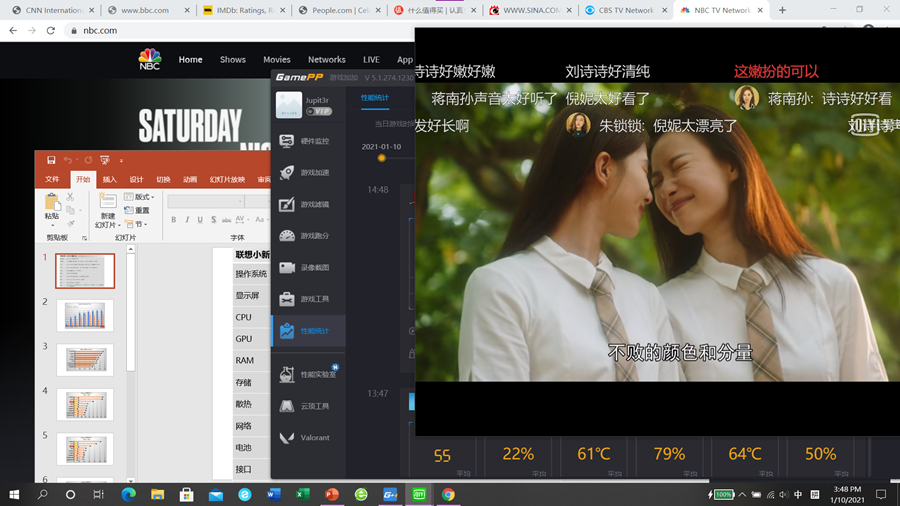Image resolution: width=900 pixels, height=506 pixels.
Task: Click the PowerPoint redo/repeat icon
Action: point(88,160)
